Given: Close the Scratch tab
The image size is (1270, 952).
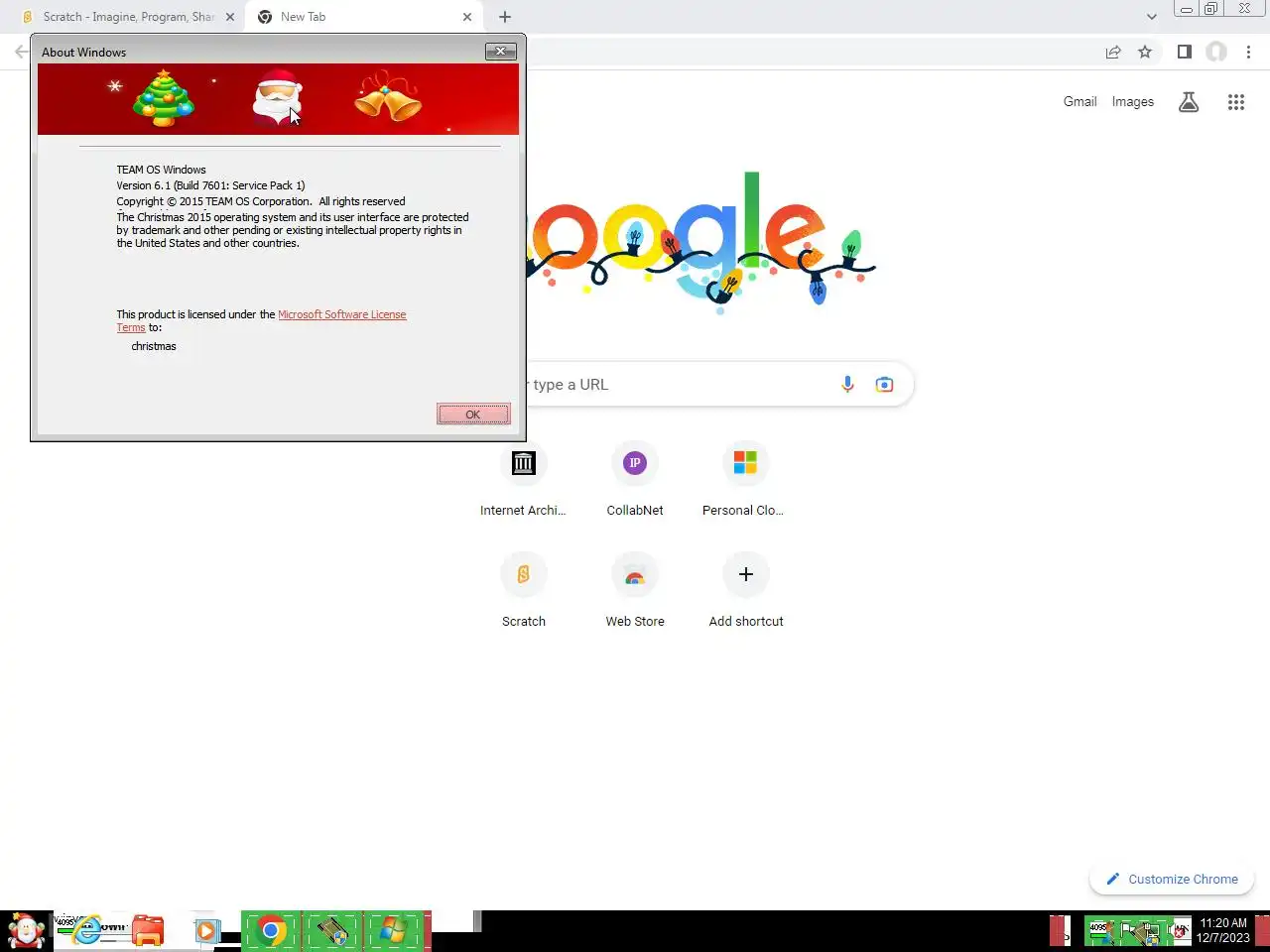Looking at the screenshot, I should pyautogui.click(x=230, y=17).
